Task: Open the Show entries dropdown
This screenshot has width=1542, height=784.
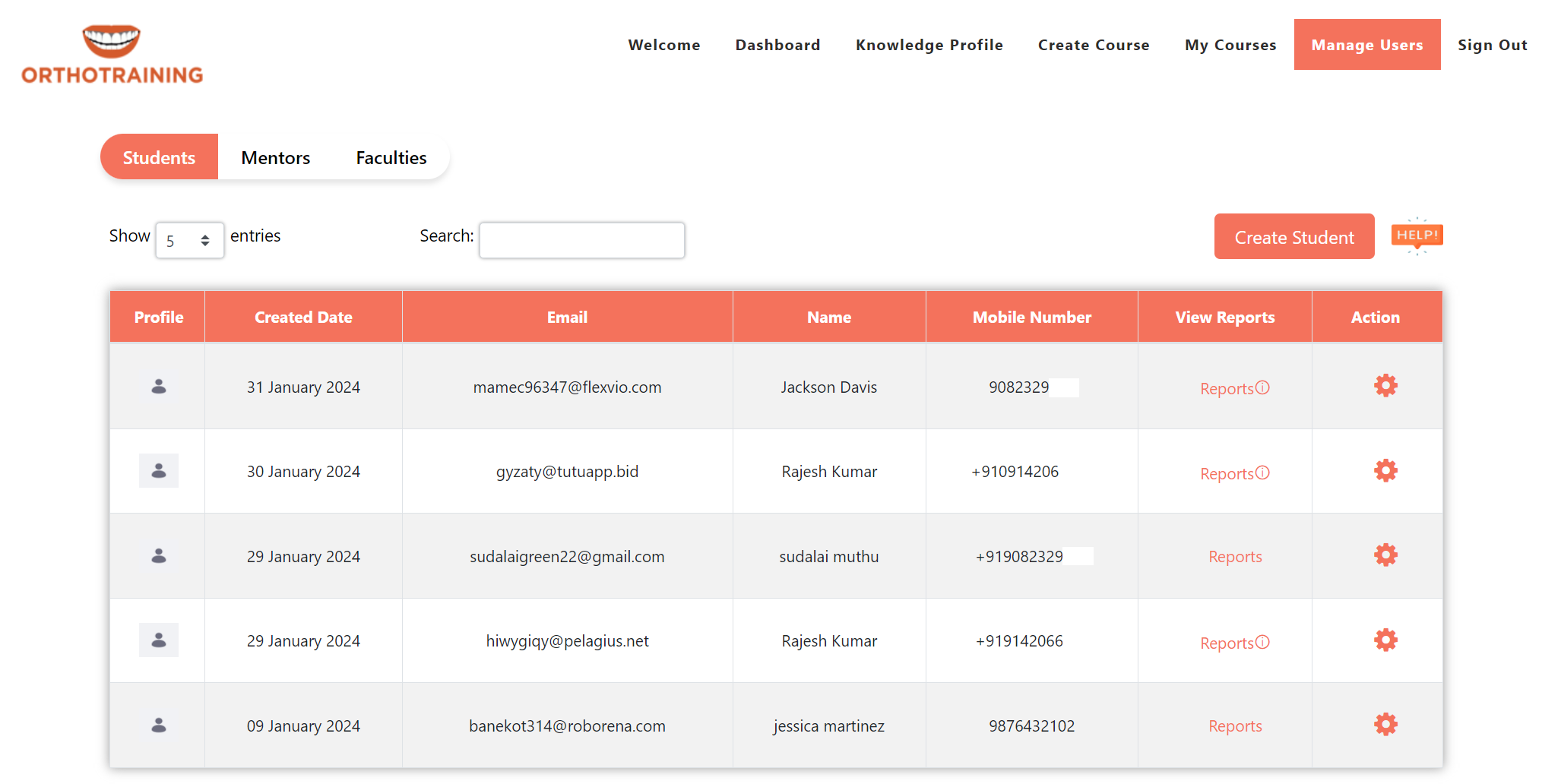Action: [x=189, y=241]
